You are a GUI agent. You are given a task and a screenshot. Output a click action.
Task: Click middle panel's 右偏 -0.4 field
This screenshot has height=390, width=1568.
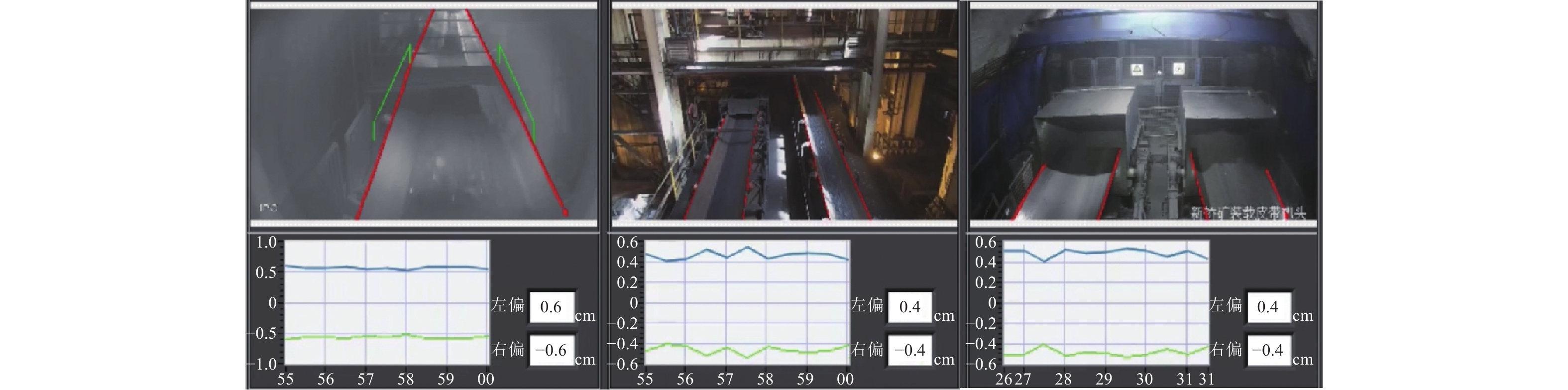point(910,350)
